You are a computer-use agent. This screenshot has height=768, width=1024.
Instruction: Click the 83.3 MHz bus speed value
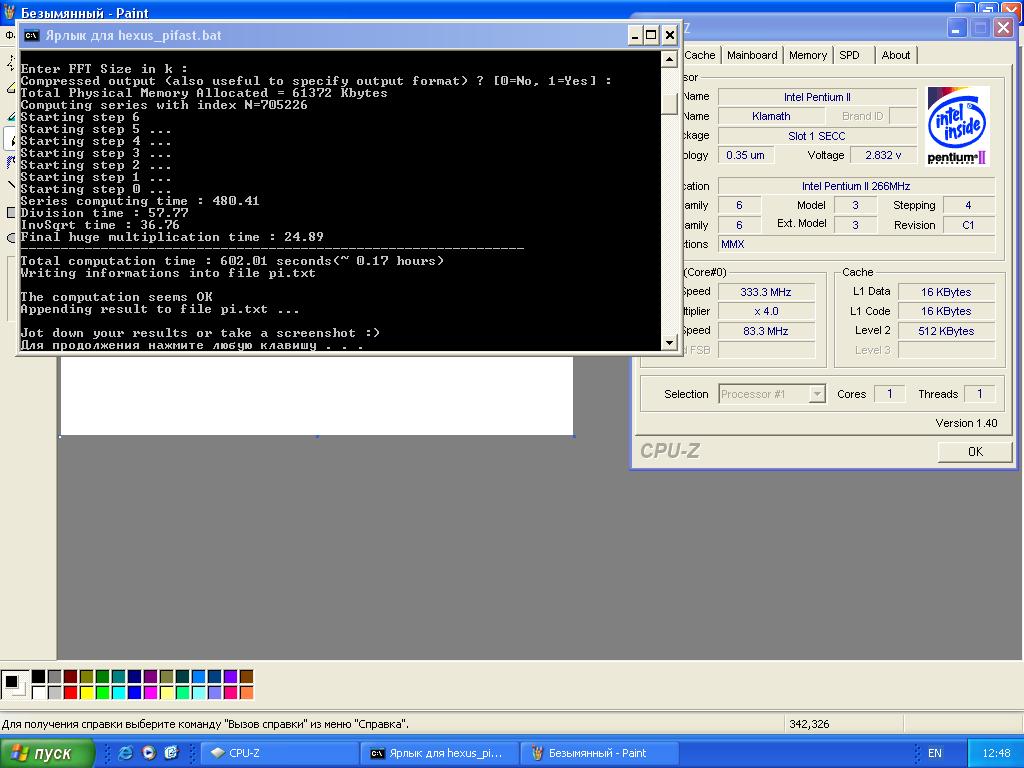pos(765,331)
